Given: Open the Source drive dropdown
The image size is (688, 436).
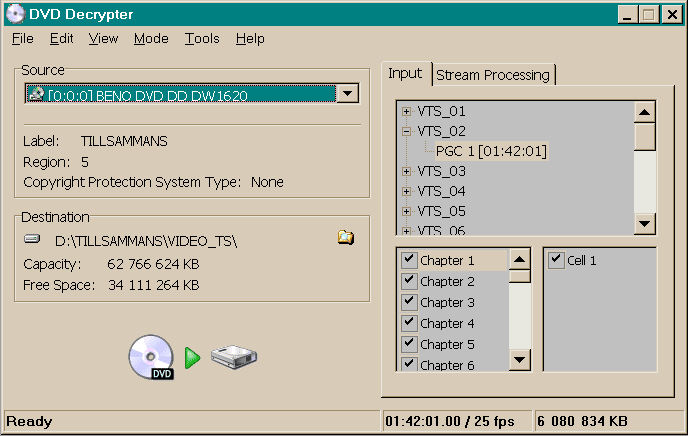Looking at the screenshot, I should tap(347, 94).
